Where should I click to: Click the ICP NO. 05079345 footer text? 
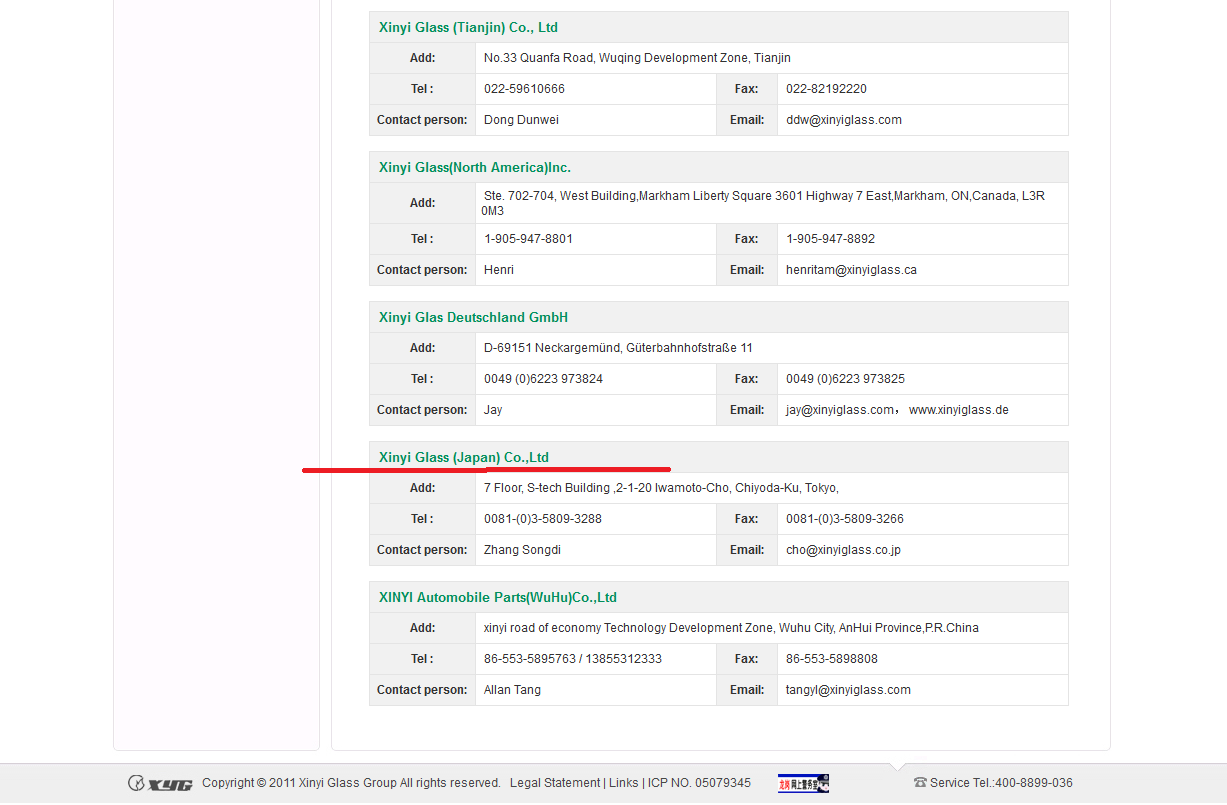[699, 783]
